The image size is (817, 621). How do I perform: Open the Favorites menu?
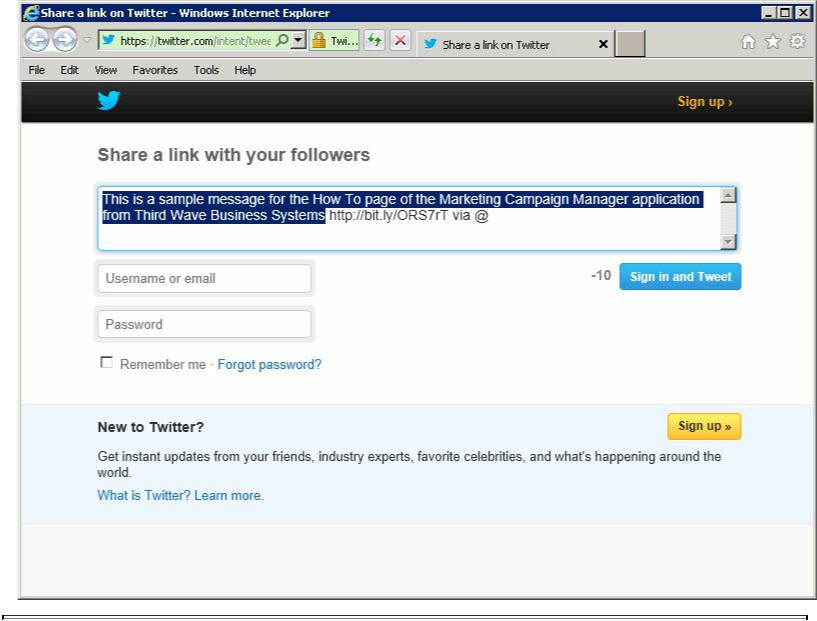(x=155, y=70)
